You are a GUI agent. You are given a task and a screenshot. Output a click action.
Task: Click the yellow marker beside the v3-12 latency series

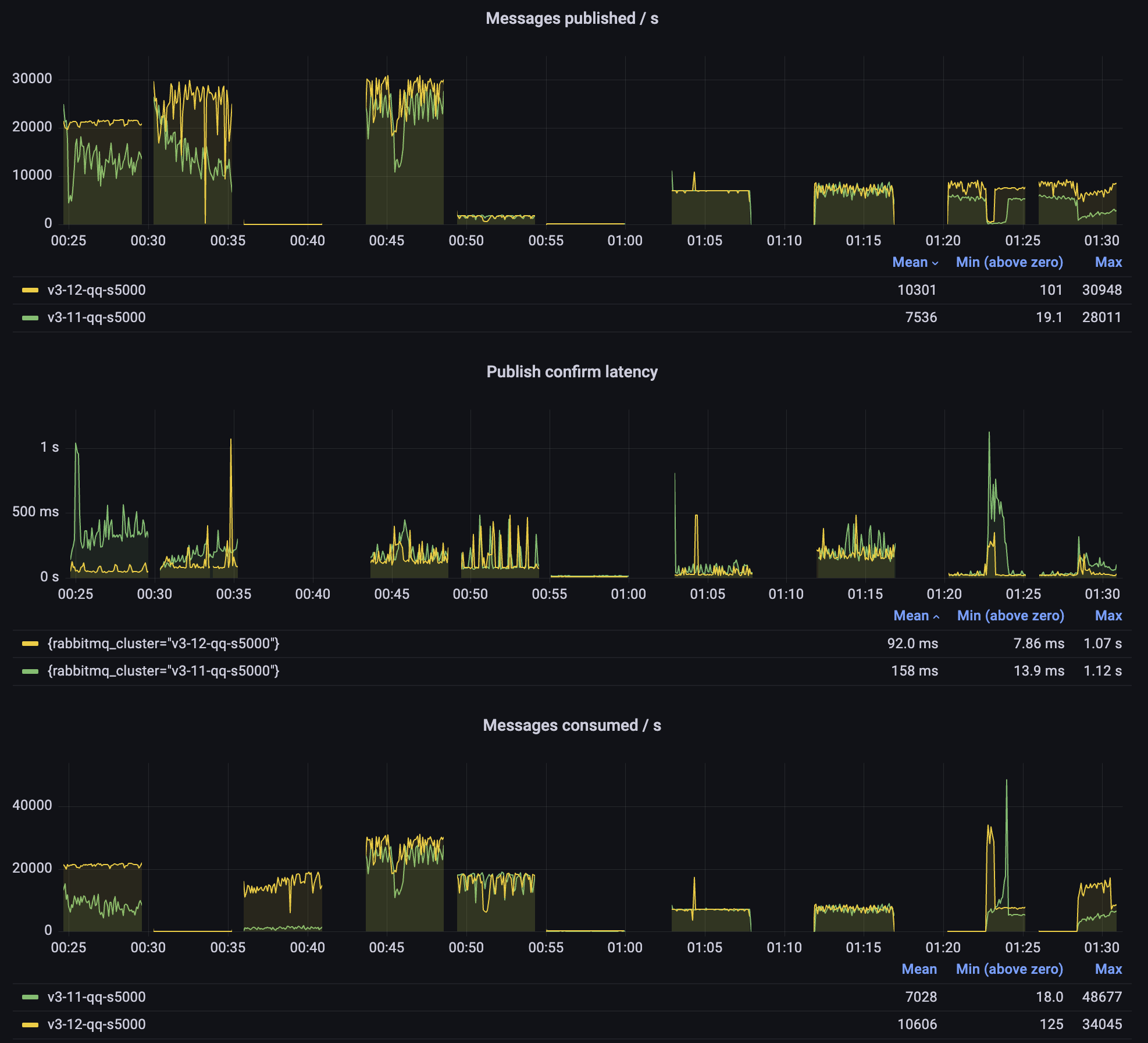click(x=31, y=644)
